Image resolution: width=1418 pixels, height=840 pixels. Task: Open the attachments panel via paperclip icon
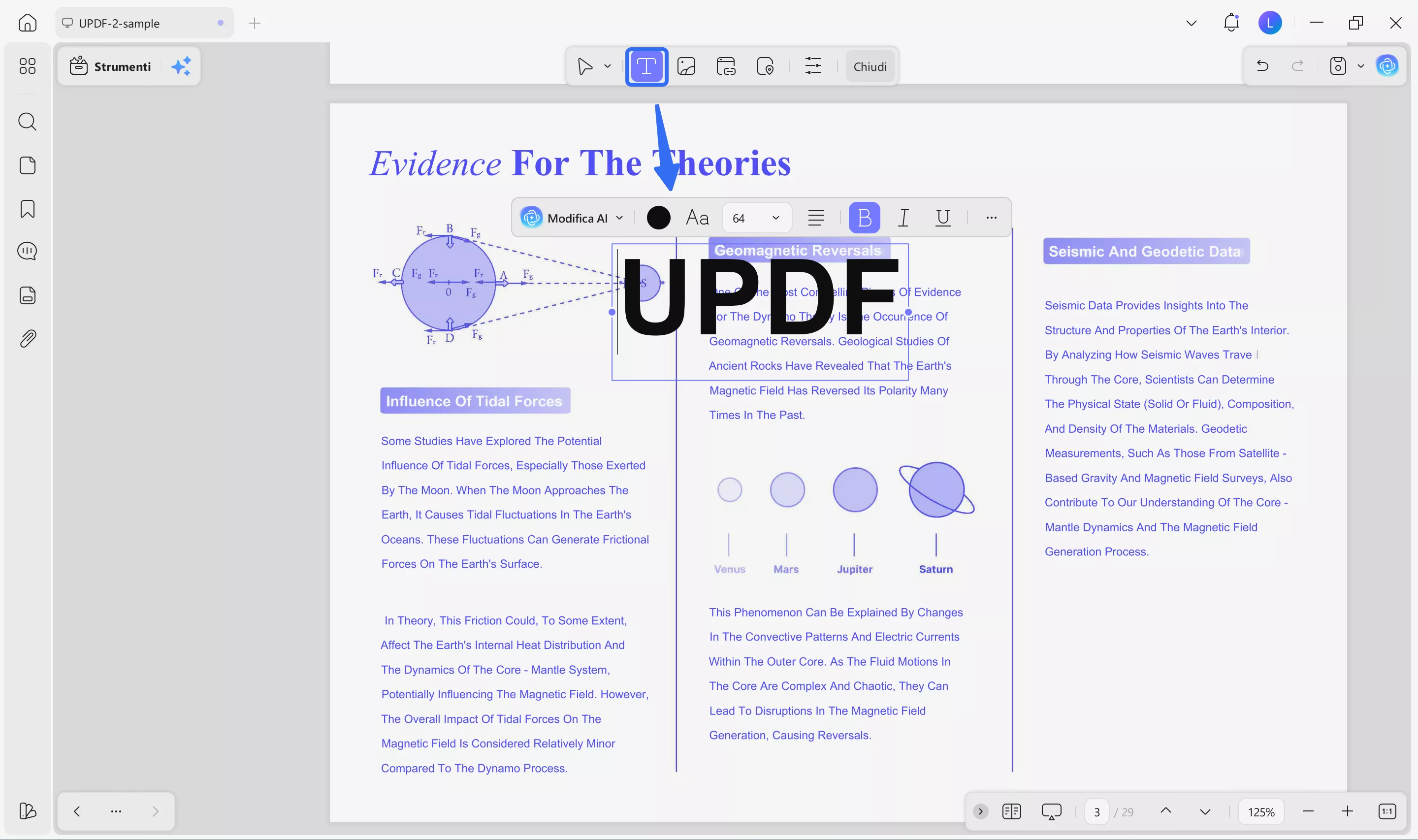point(27,338)
